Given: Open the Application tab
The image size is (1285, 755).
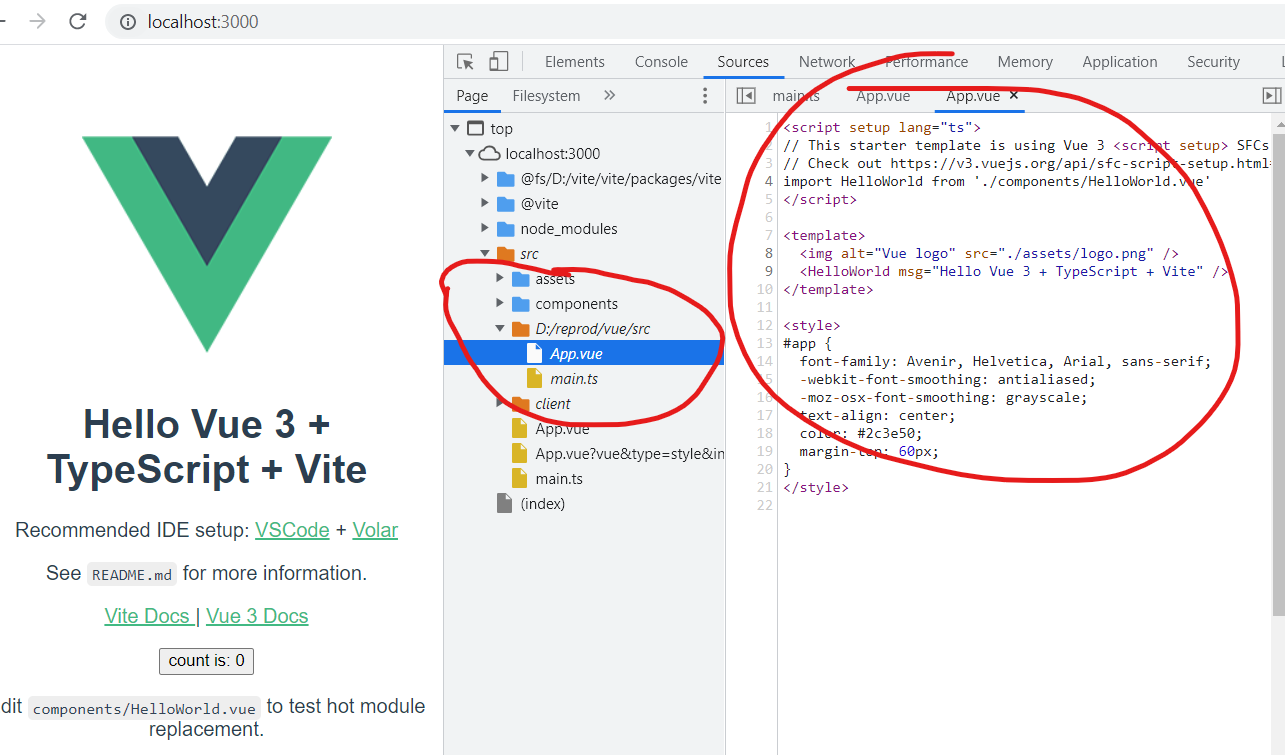Looking at the screenshot, I should pyautogui.click(x=1119, y=62).
